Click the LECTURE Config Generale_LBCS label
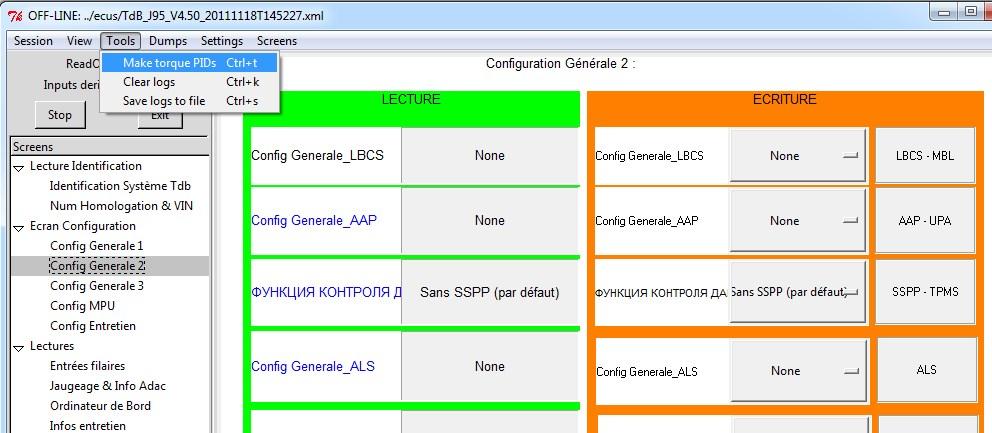Screen dimensions: 992x433 317,156
